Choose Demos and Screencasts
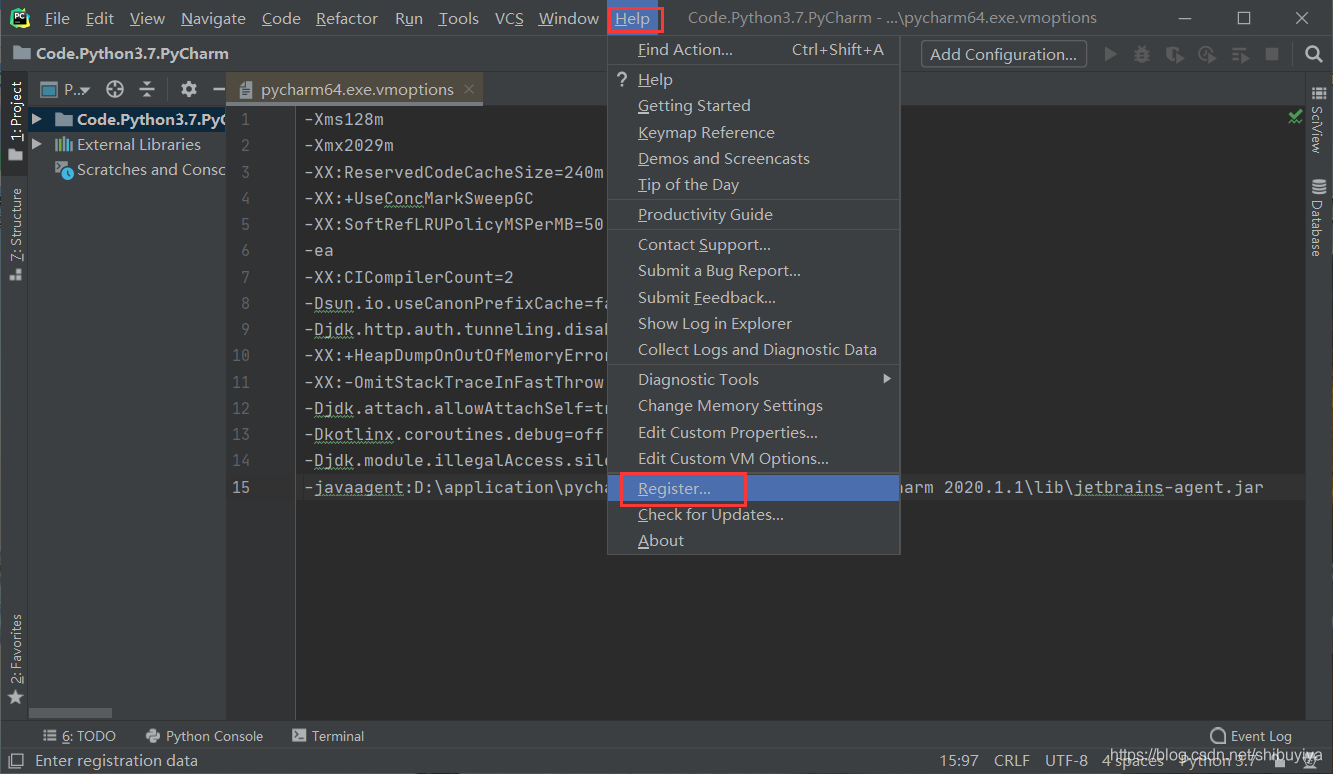The image size is (1333, 774). pos(754,159)
